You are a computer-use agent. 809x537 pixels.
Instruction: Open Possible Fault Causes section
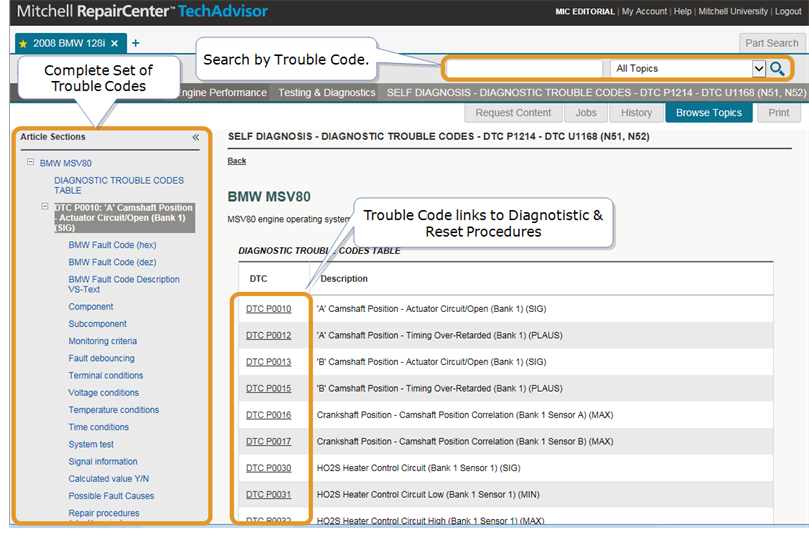point(111,496)
